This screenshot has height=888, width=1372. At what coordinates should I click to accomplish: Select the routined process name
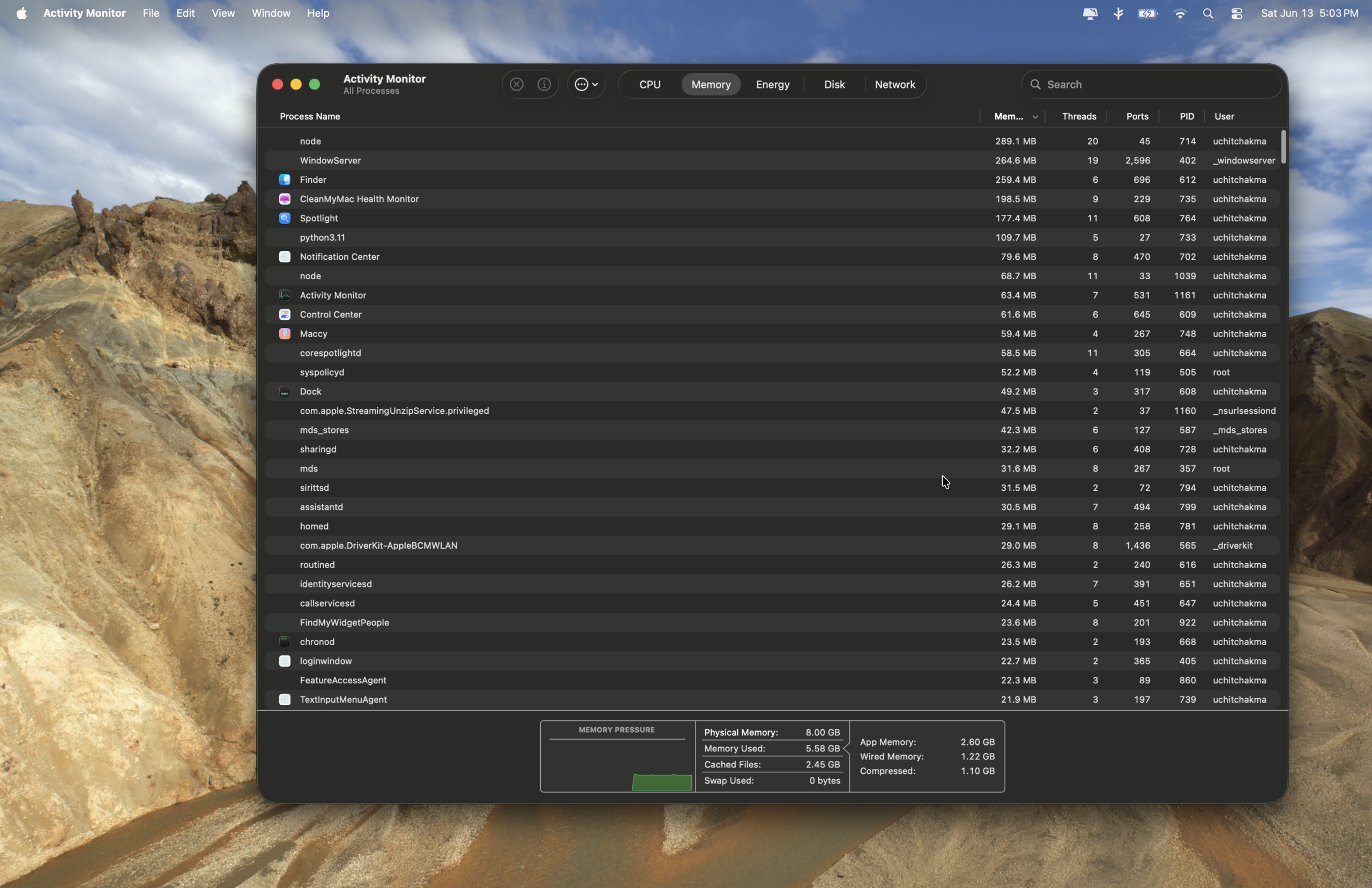pyautogui.click(x=317, y=564)
